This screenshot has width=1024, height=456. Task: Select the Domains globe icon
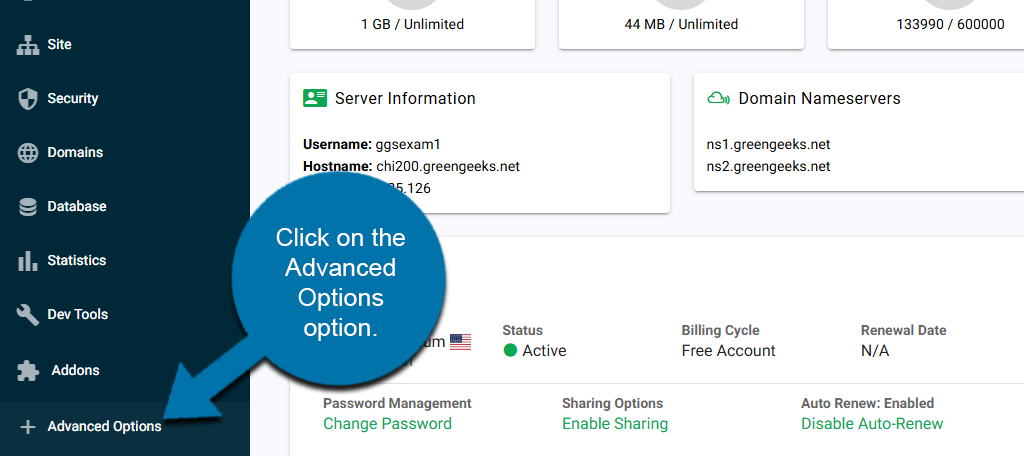point(28,153)
